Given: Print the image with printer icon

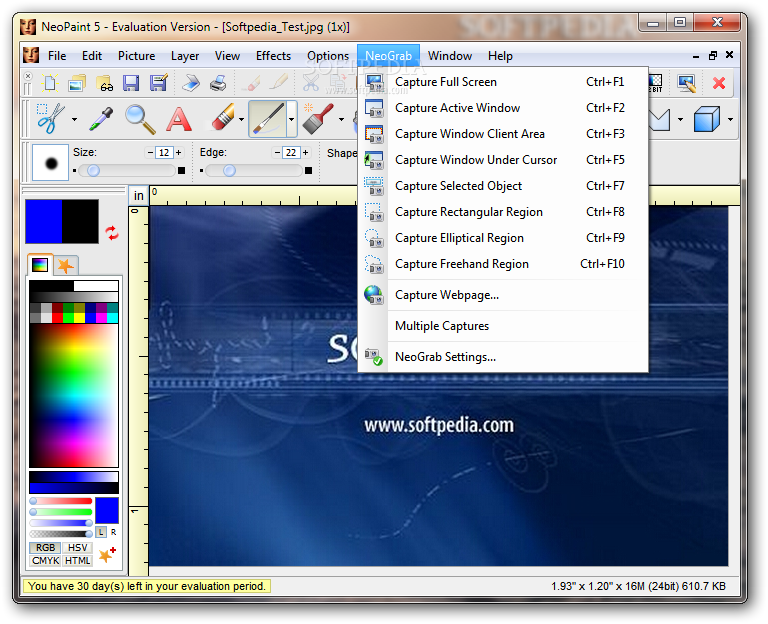Looking at the screenshot, I should (218, 83).
